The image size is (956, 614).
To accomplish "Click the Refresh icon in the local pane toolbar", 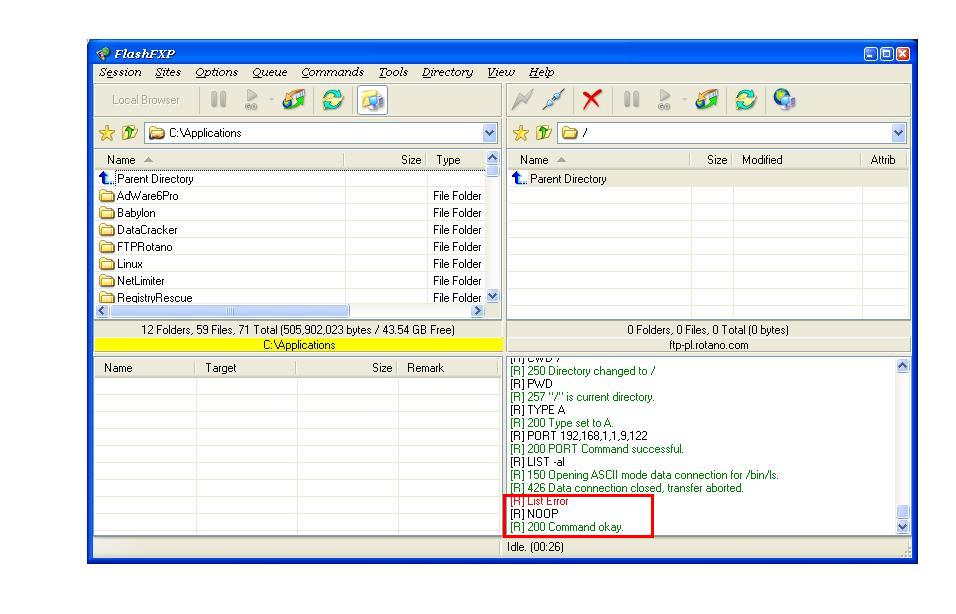I will tap(331, 100).
